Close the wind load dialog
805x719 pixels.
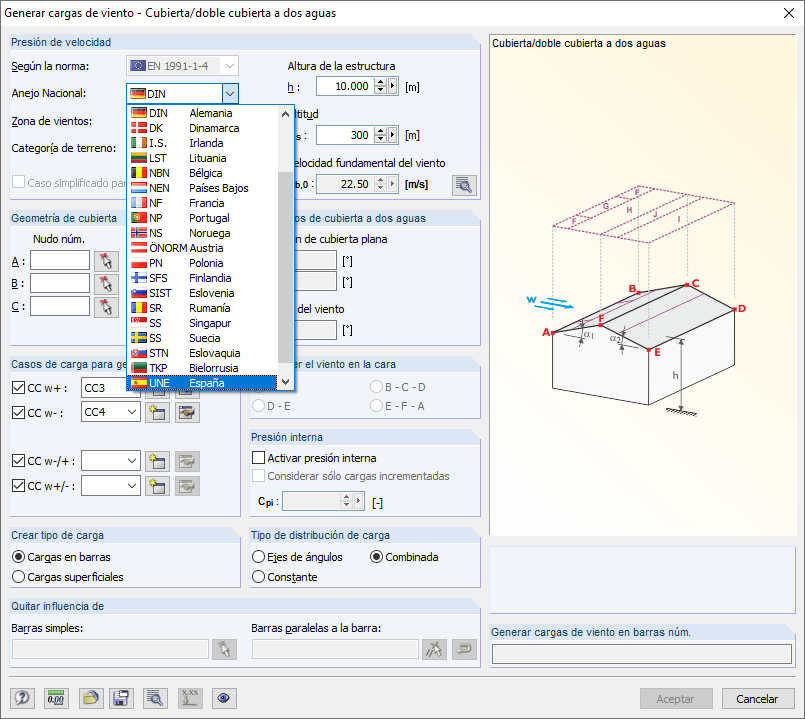789,13
